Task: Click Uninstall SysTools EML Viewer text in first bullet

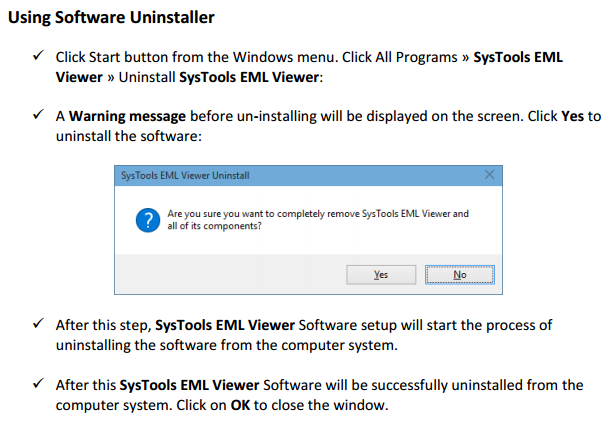Action: tap(221, 77)
